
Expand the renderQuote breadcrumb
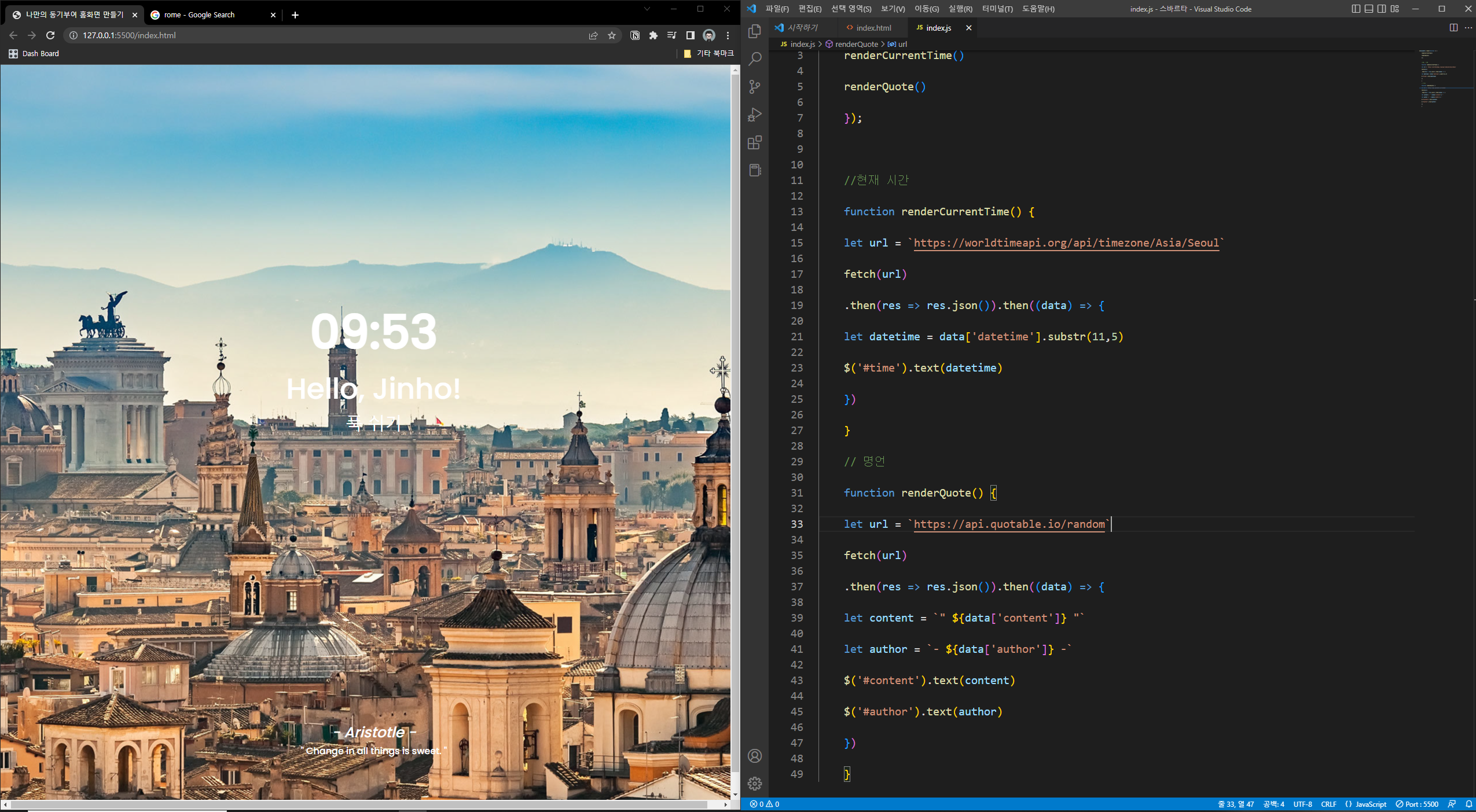point(856,45)
